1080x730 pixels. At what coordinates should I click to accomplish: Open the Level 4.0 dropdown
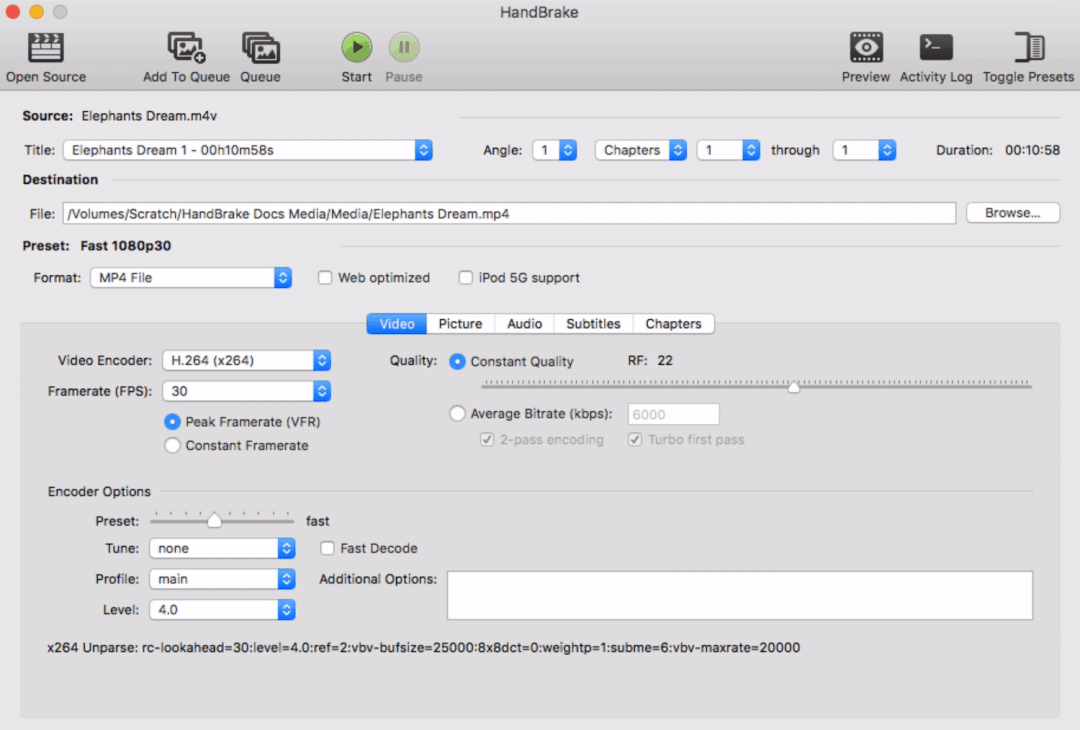[x=222, y=609]
